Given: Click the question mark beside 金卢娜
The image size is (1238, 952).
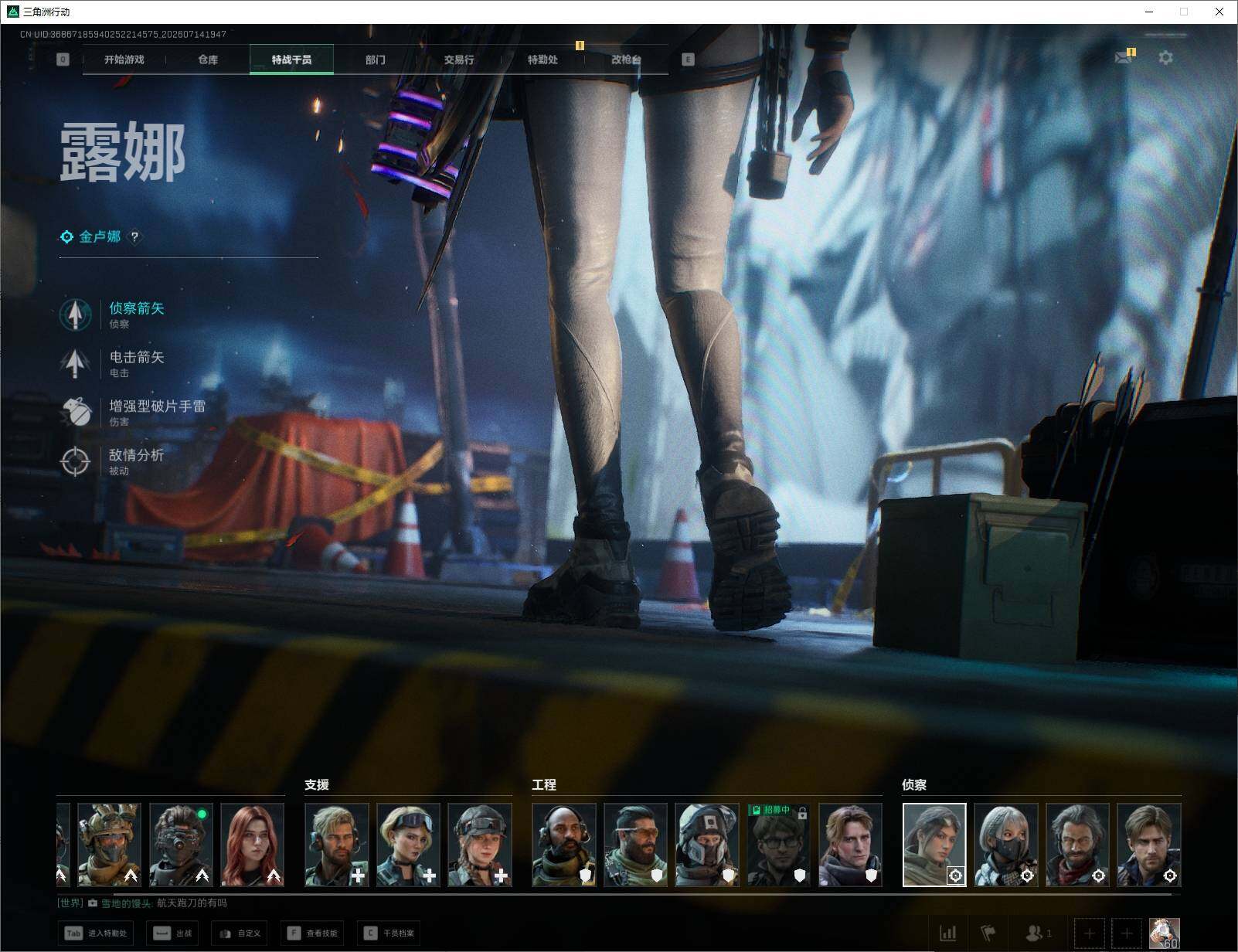Looking at the screenshot, I should pos(134,237).
